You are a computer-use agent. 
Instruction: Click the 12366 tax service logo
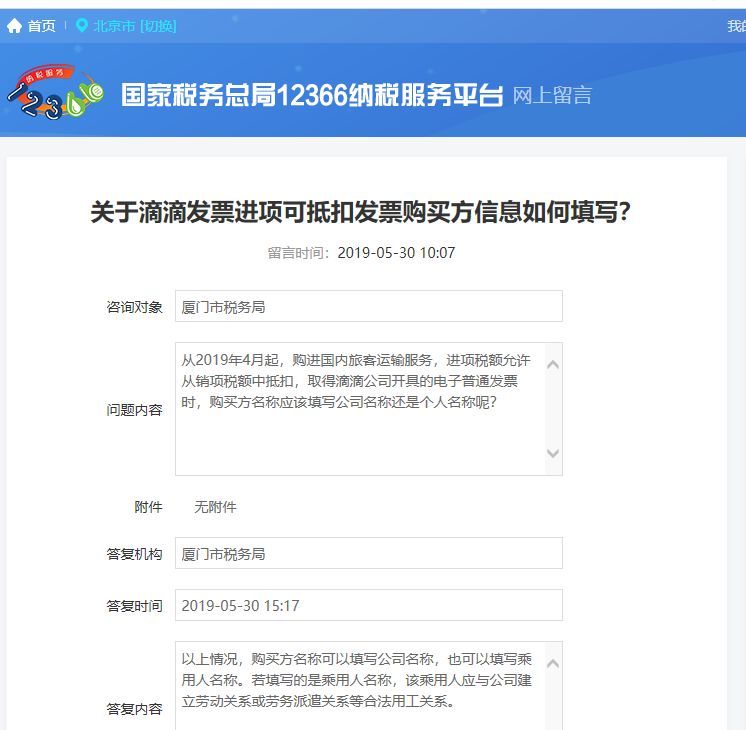coord(55,92)
